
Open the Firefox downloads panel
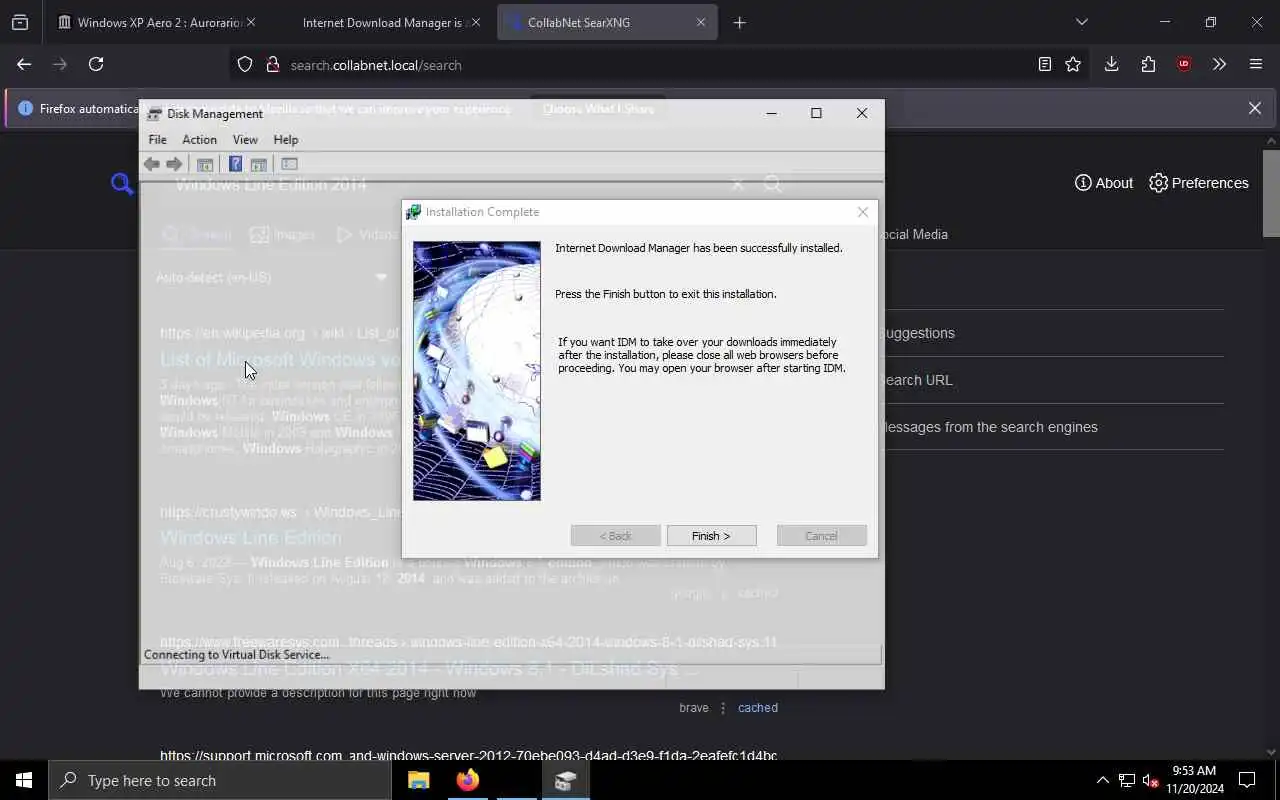click(1111, 64)
